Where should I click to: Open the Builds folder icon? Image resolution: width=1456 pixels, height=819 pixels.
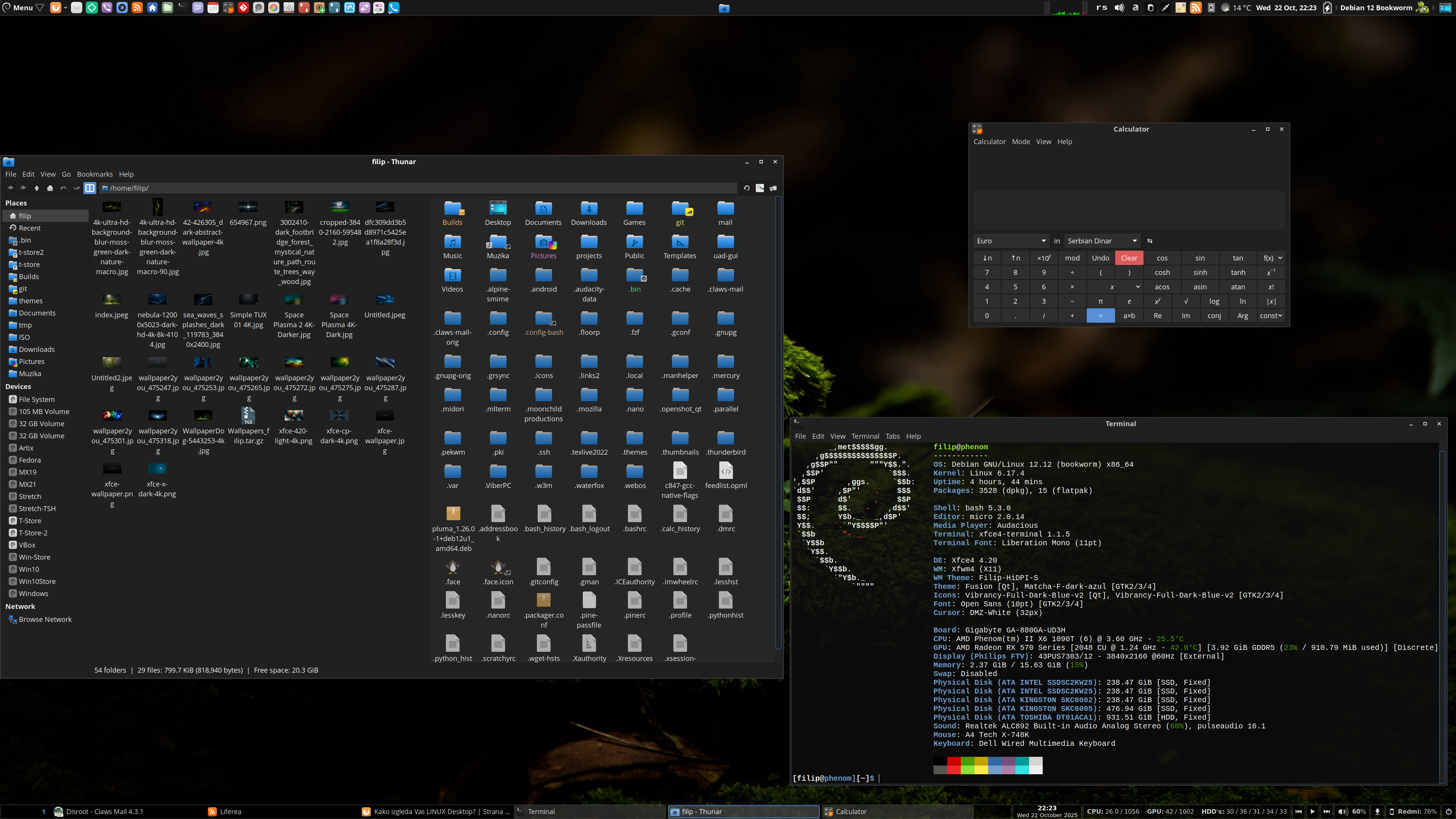coord(453,209)
